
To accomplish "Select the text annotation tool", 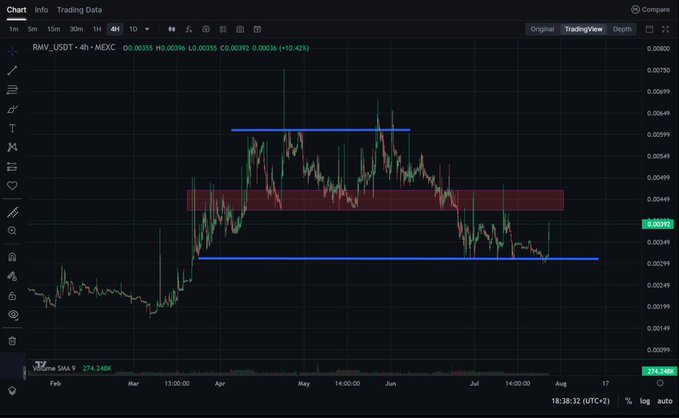I will click(x=13, y=128).
